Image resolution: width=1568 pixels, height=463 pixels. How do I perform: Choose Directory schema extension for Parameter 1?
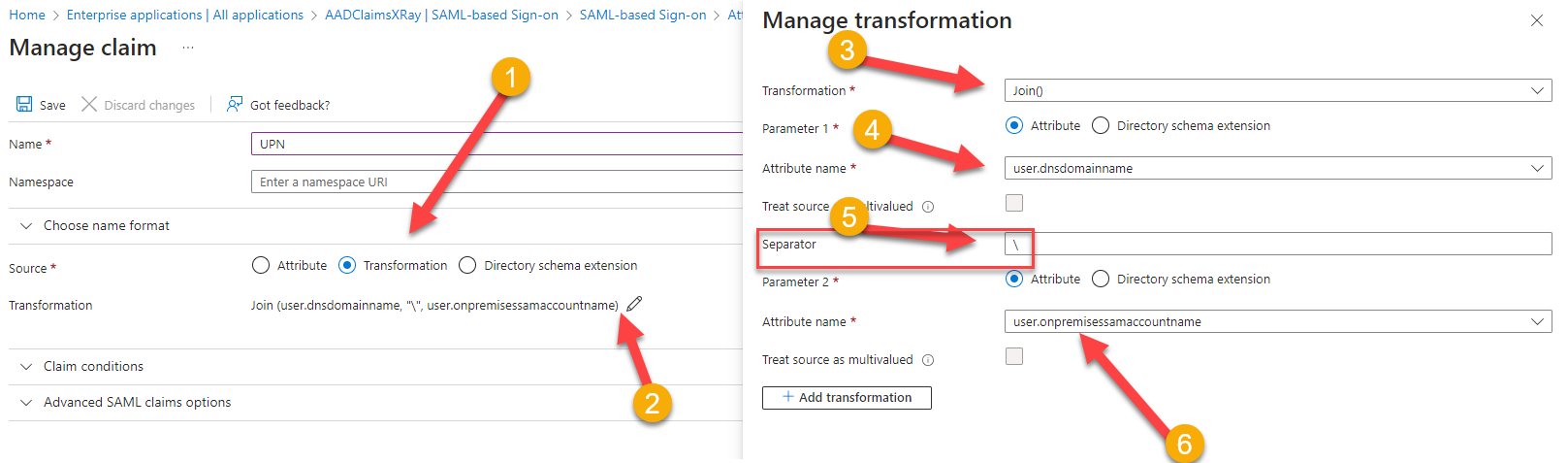pos(1101,125)
